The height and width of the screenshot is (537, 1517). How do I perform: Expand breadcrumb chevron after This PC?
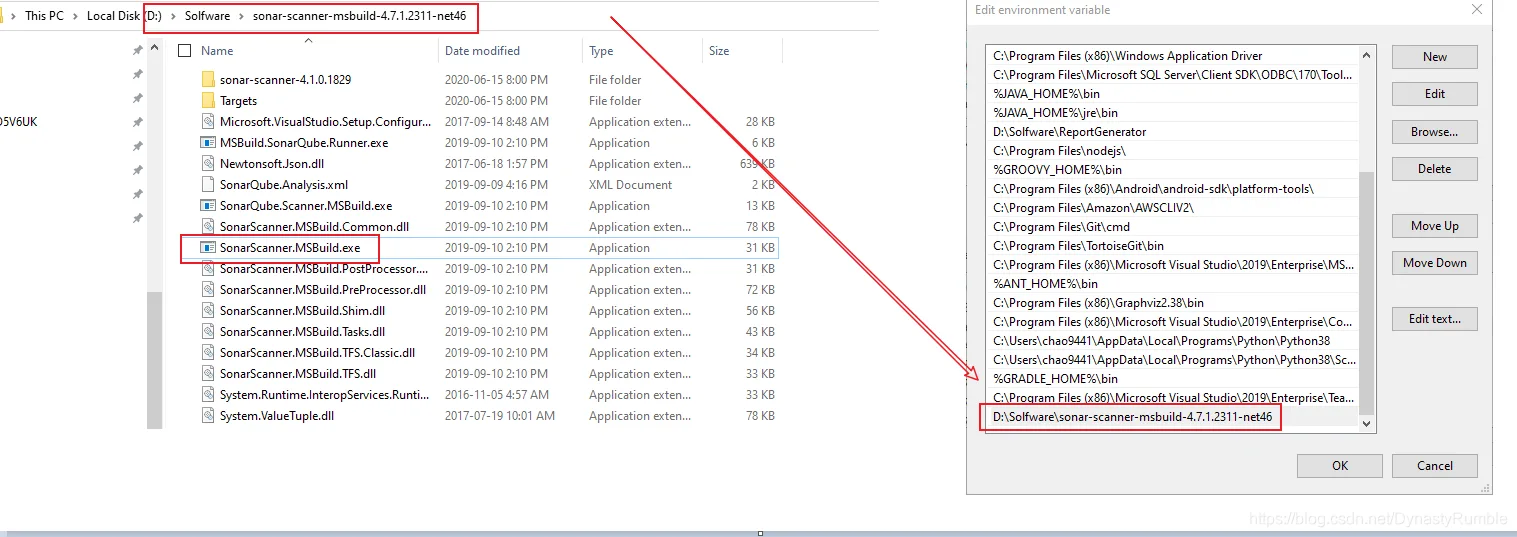[75, 16]
